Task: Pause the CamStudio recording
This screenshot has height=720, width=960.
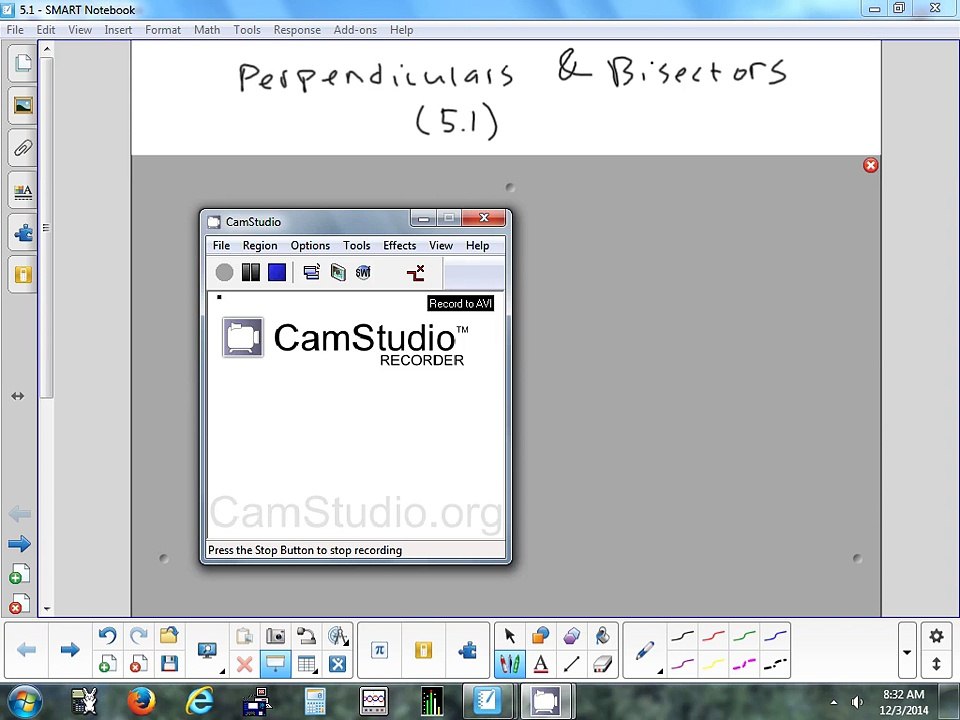Action: click(x=250, y=272)
